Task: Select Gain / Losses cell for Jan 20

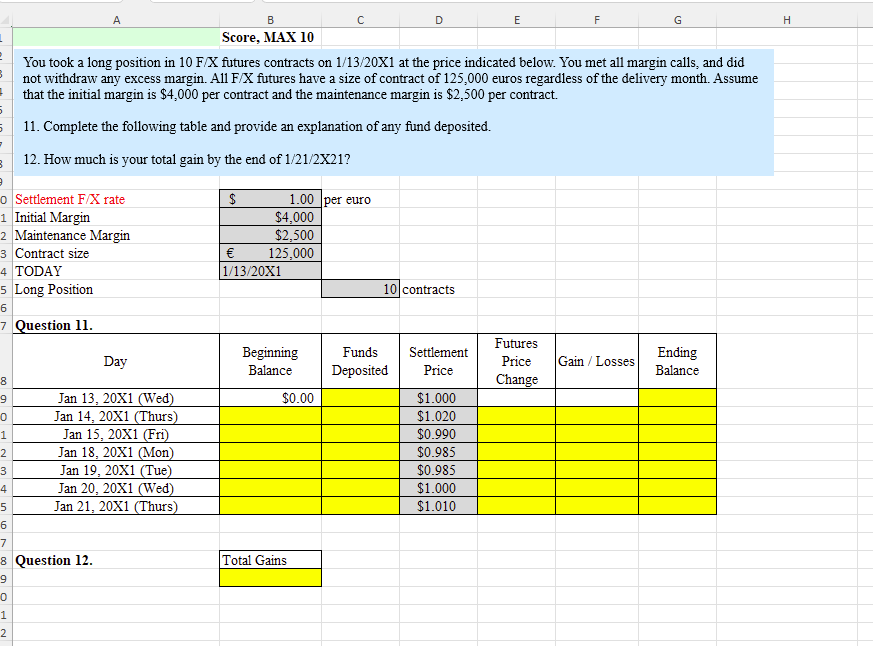Action: pyautogui.click(x=597, y=488)
